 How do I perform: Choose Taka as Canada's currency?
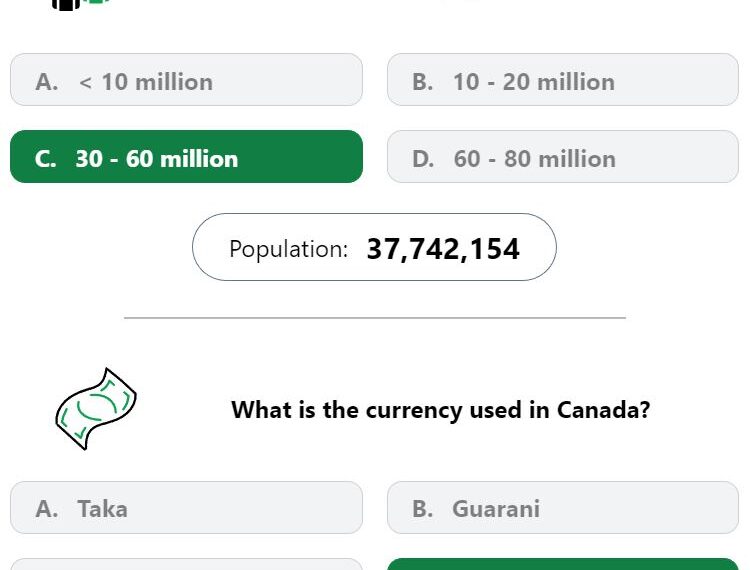click(x=186, y=507)
